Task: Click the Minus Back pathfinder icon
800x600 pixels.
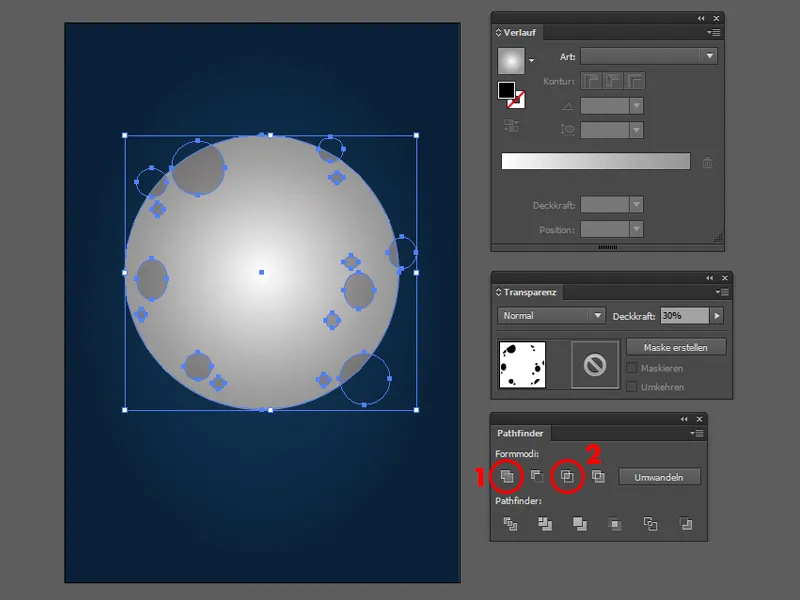Action: point(686,524)
